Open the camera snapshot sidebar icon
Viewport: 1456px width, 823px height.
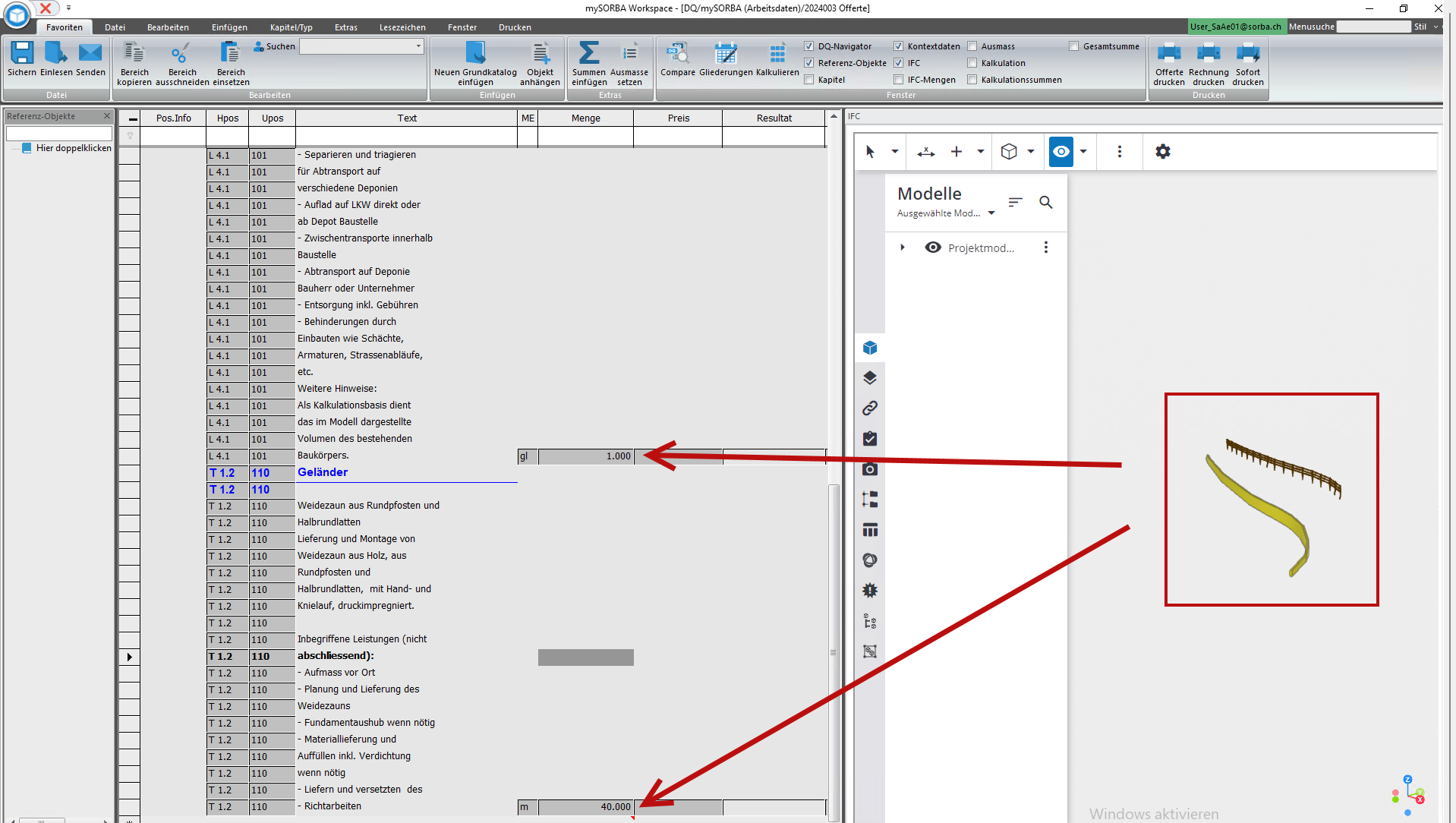pyautogui.click(x=870, y=469)
